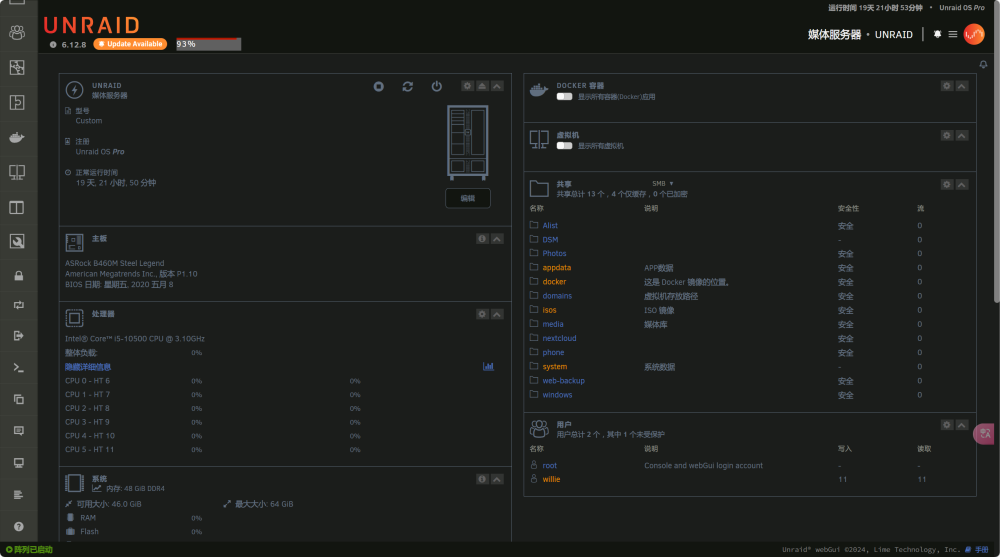Viewport: 1000px width, 557px height.
Task: Click the eject-style icon on the UNRAID tile
Action: (x=482, y=85)
